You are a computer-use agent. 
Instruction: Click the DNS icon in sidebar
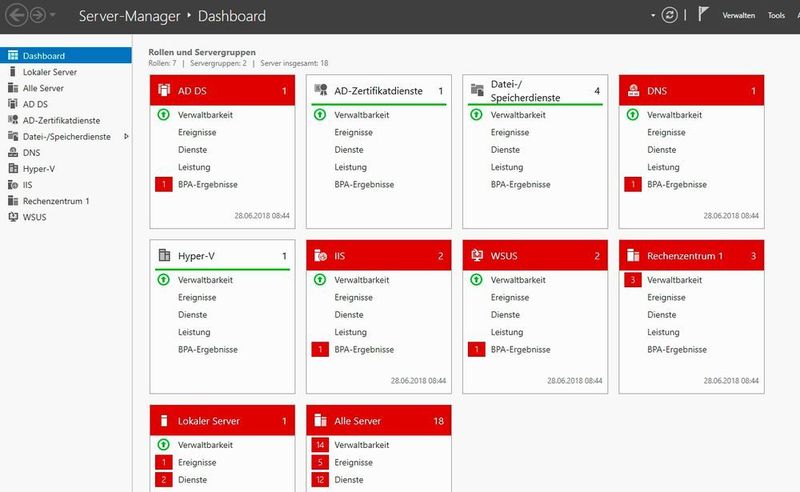click(x=13, y=153)
